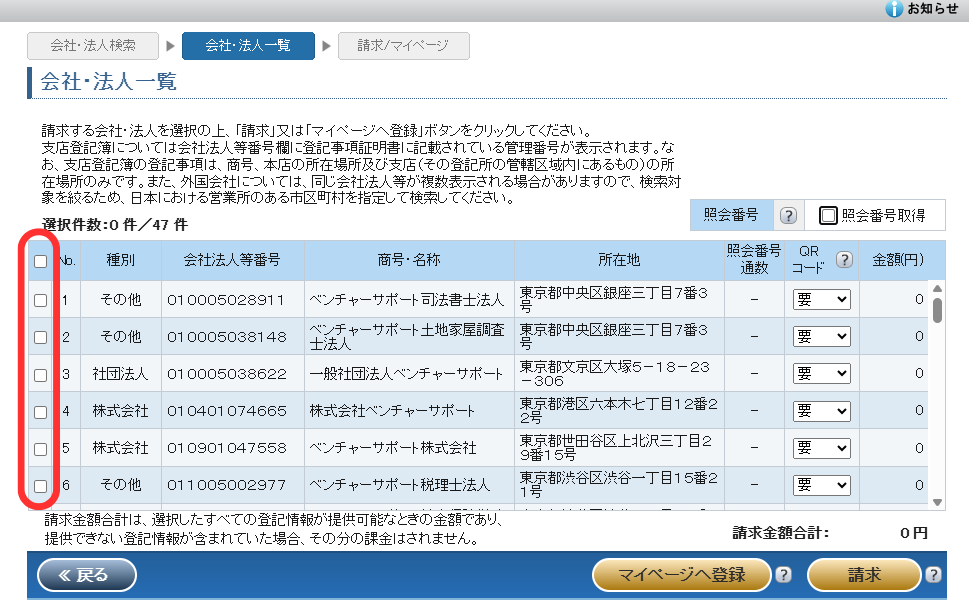Viewport: 969px width, 601px height.
Task: Select the 会社・法人一覧 step tab
Action: pyautogui.click(x=247, y=45)
